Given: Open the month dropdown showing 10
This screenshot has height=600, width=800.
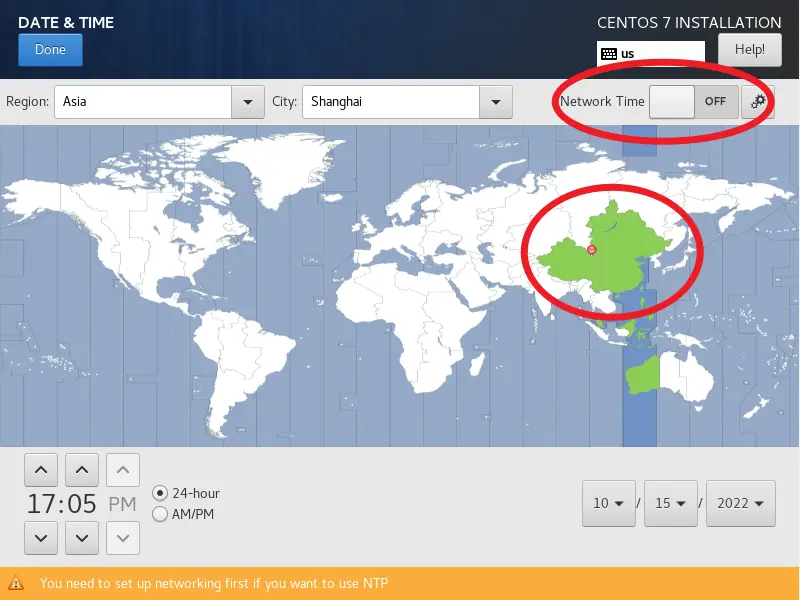Looking at the screenshot, I should coord(609,504).
